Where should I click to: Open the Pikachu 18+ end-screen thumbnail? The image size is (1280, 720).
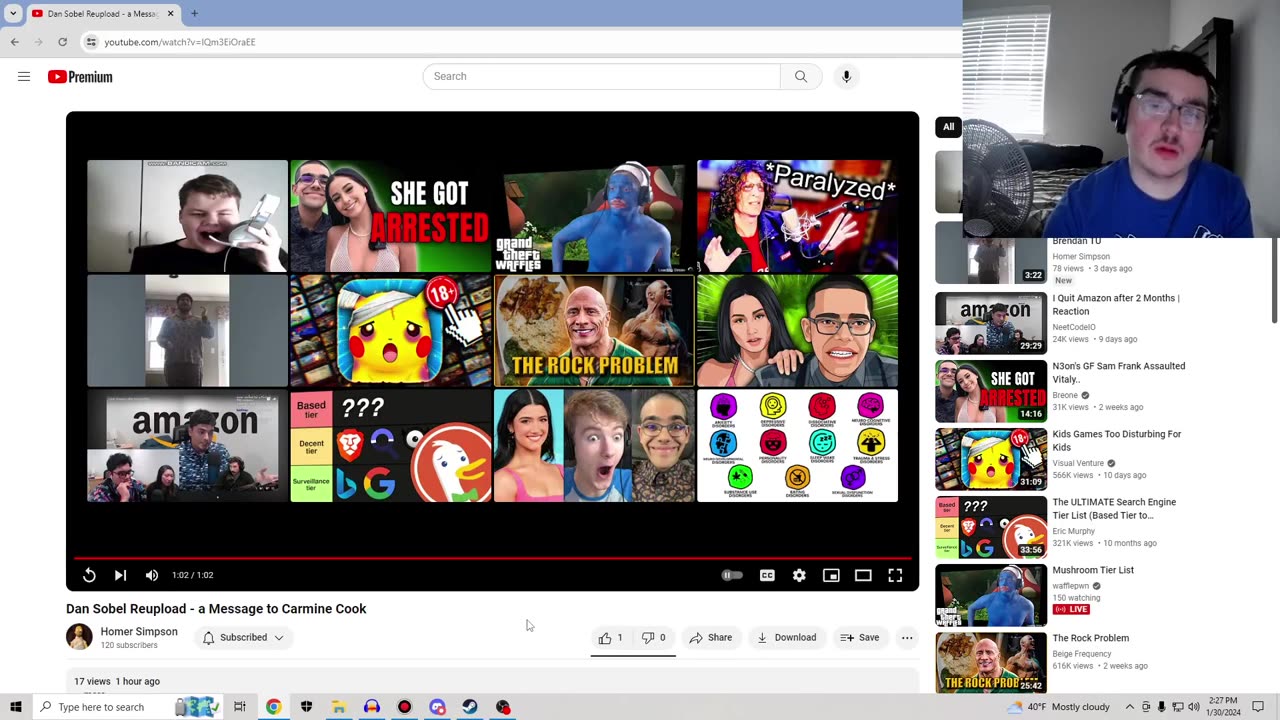click(390, 331)
